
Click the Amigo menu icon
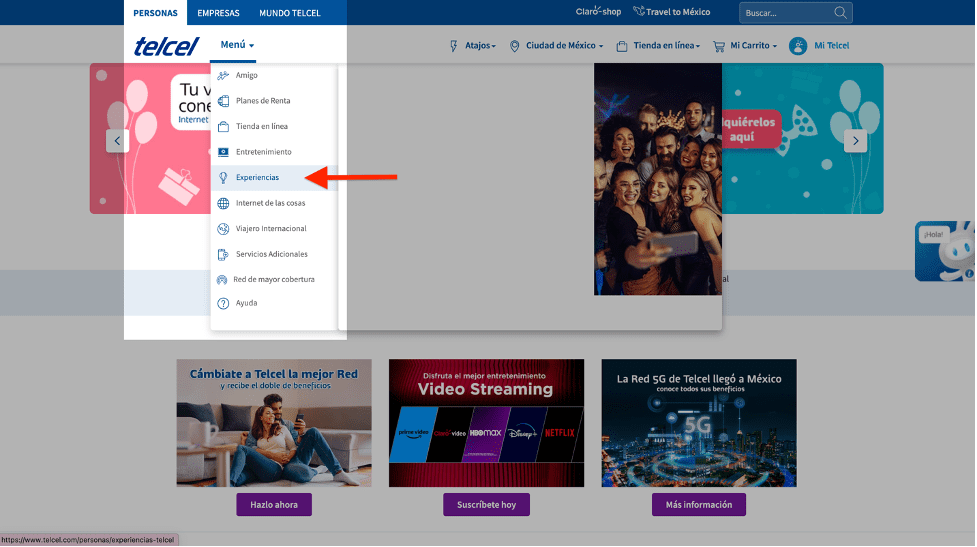tap(223, 76)
